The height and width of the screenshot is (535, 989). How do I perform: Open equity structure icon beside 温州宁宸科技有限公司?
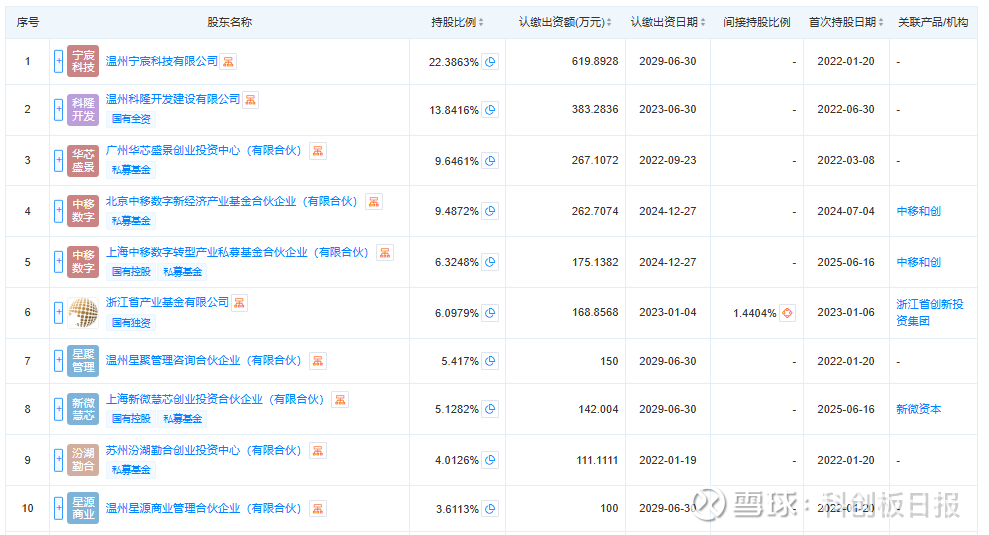pyautogui.click(x=228, y=62)
